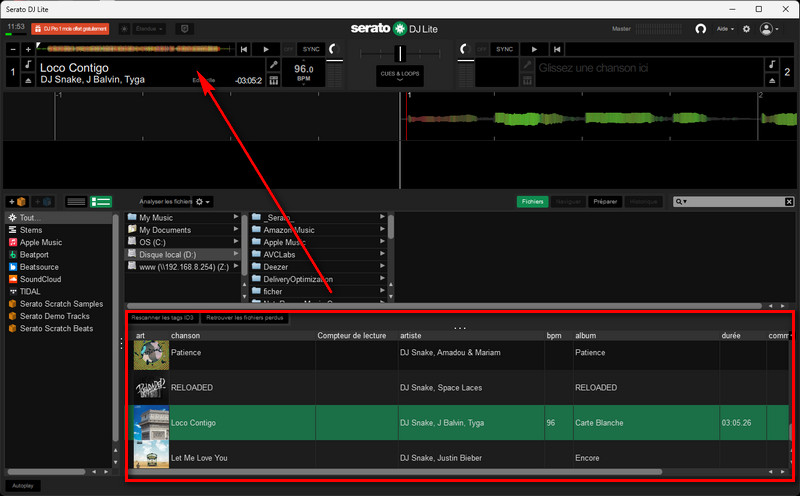Select Tout... in the sidebar
Viewport: 800px width, 496px height.
(x=59, y=217)
